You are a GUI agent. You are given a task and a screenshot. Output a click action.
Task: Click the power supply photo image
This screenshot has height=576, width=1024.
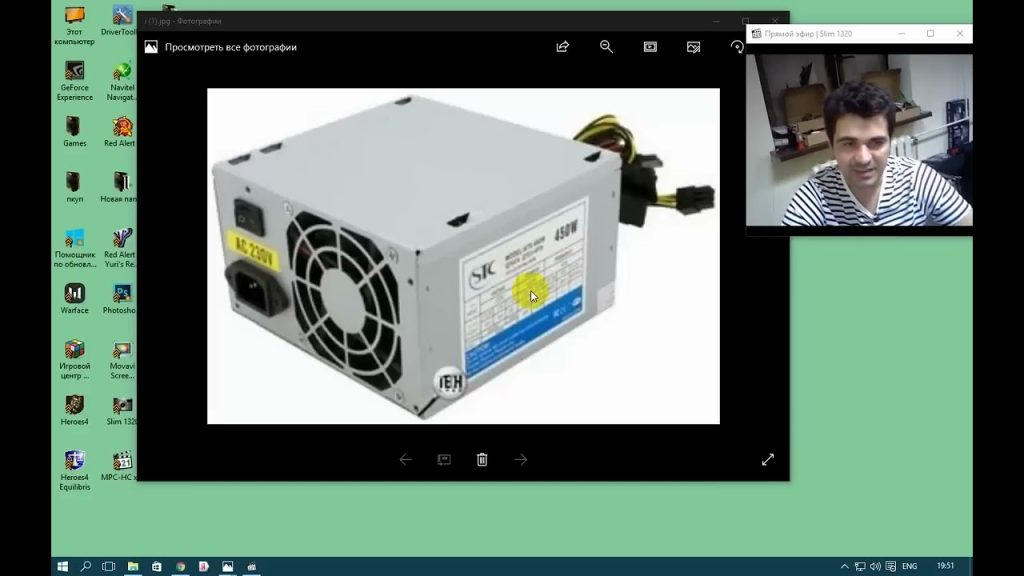pyautogui.click(x=463, y=255)
